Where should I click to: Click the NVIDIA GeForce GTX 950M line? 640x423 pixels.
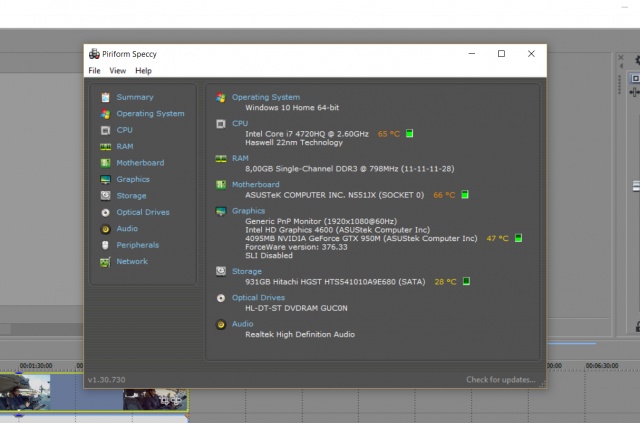point(361,238)
